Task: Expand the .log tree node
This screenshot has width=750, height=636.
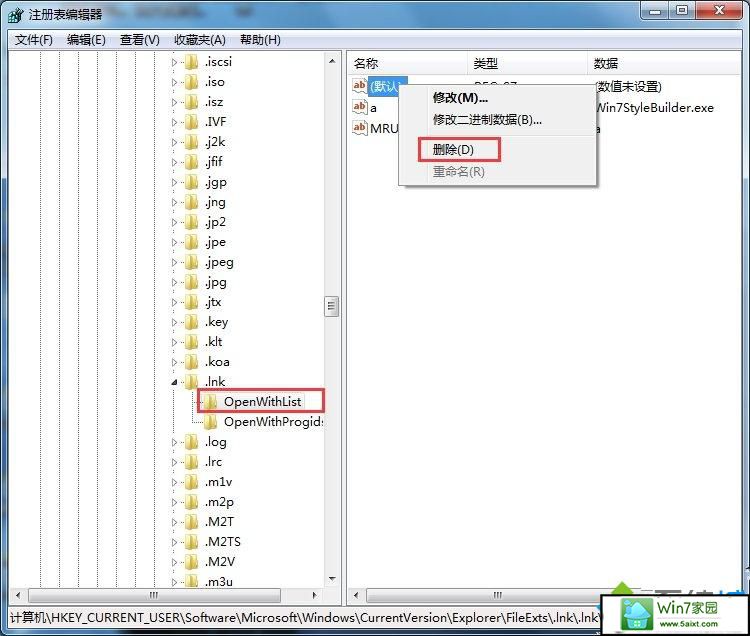Action: 175,442
